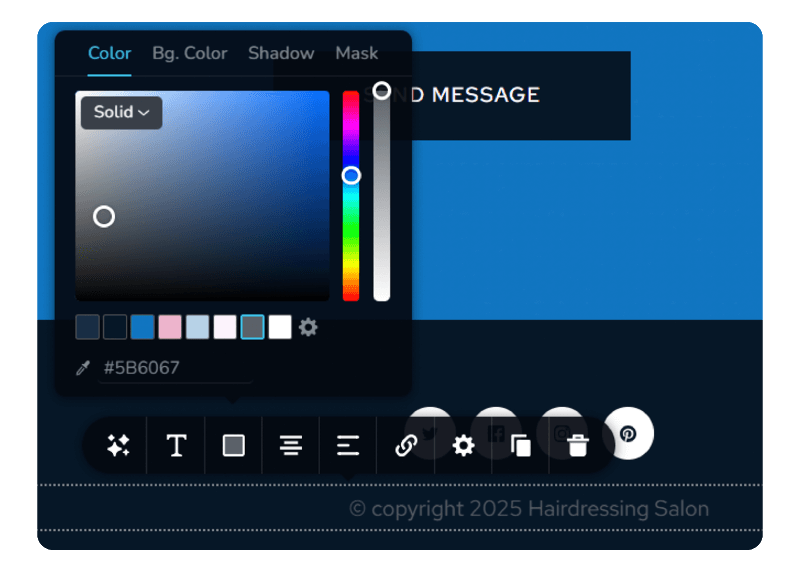
Task: Select the highlighted gray color swatch
Action: (x=253, y=327)
